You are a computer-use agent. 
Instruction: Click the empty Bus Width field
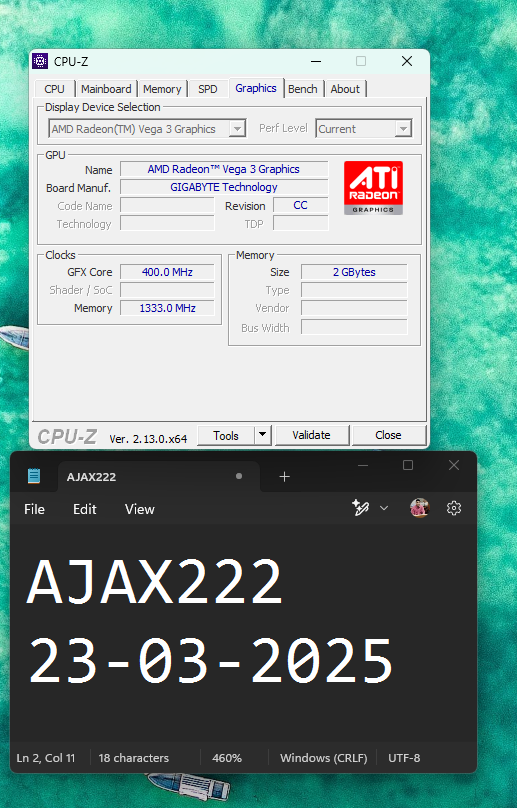coord(354,327)
